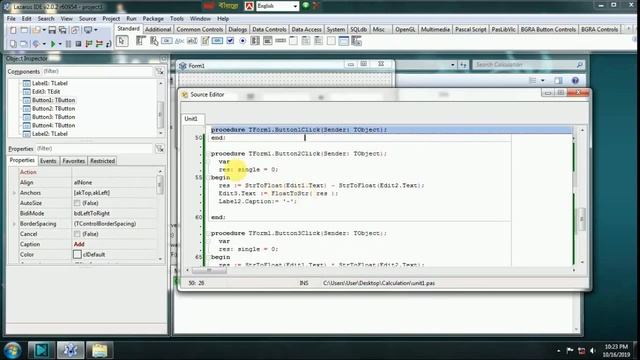Open the dropdown beside the Search Calculation box

[452, 65]
